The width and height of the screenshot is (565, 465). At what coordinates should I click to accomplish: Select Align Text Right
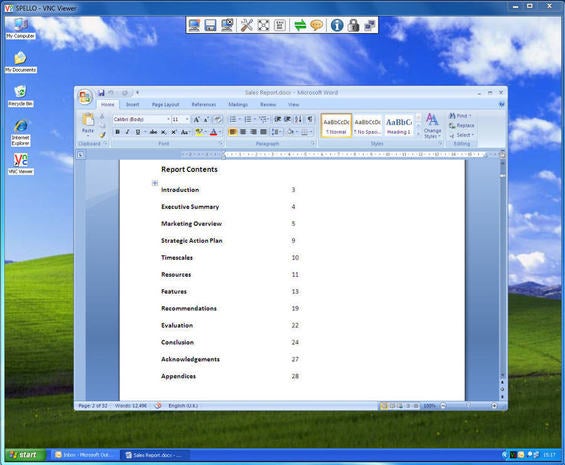253,132
